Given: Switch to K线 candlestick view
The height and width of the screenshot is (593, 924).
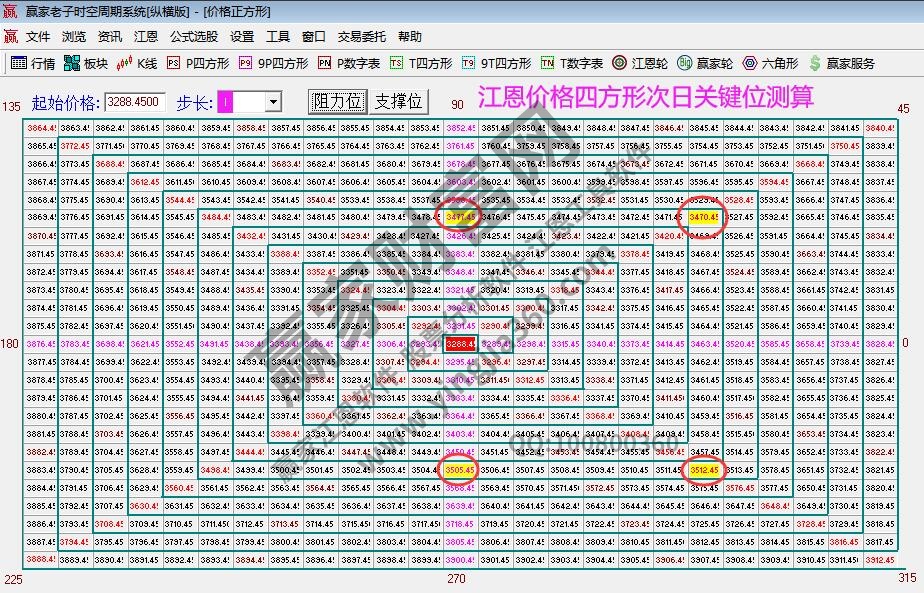Looking at the screenshot, I should point(148,62).
